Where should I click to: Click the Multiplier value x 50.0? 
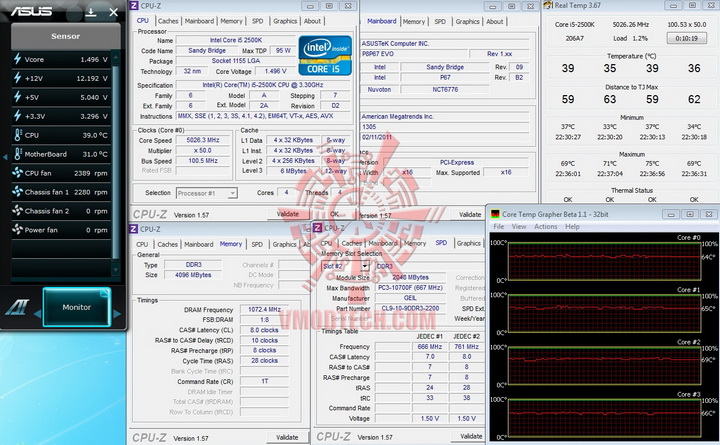click(x=203, y=151)
